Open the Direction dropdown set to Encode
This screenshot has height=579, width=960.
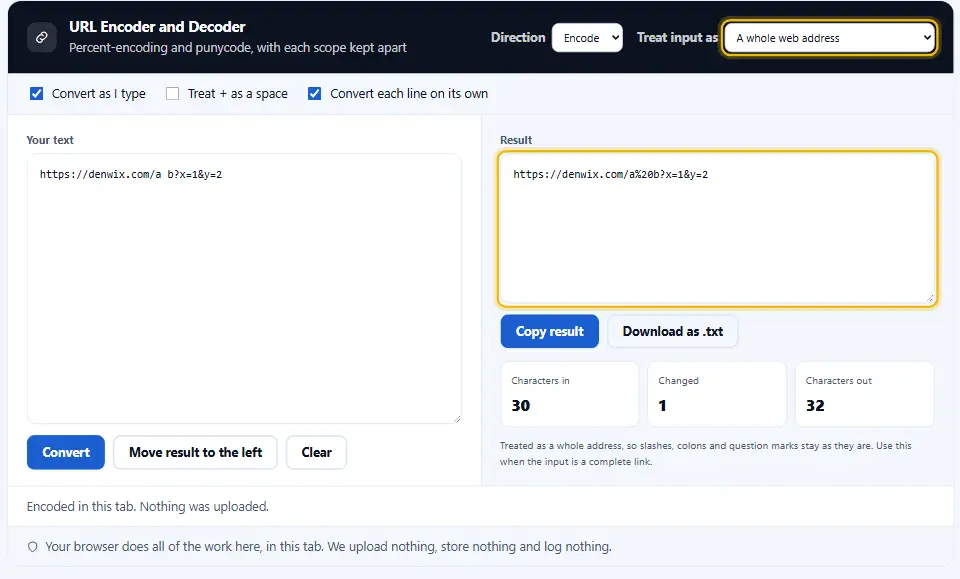587,38
